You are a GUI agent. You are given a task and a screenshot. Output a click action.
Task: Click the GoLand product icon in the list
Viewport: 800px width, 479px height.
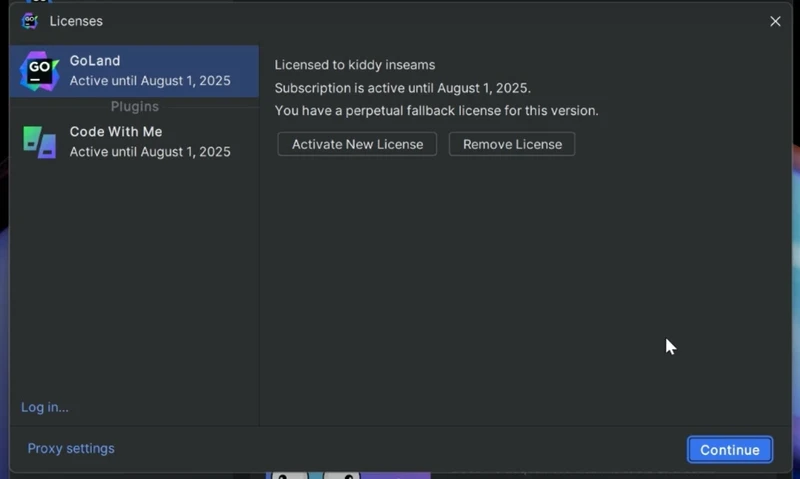click(40, 71)
